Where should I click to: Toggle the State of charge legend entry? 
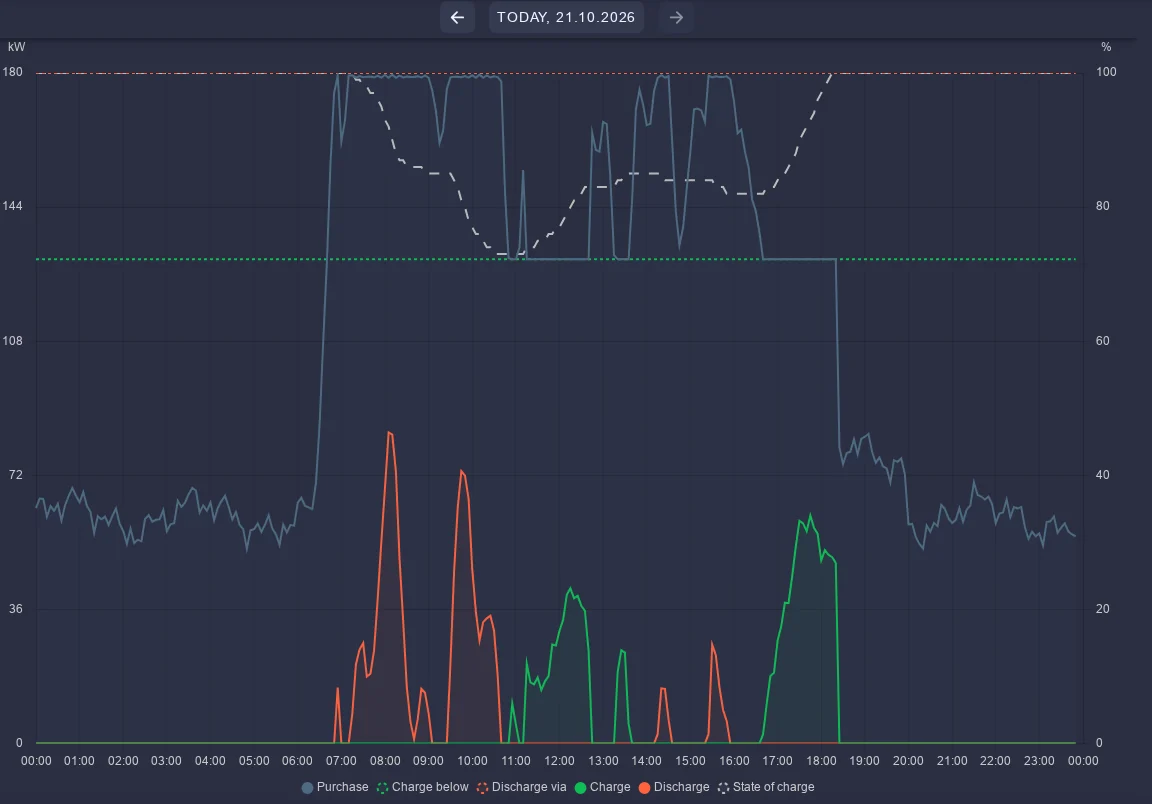tap(766, 787)
